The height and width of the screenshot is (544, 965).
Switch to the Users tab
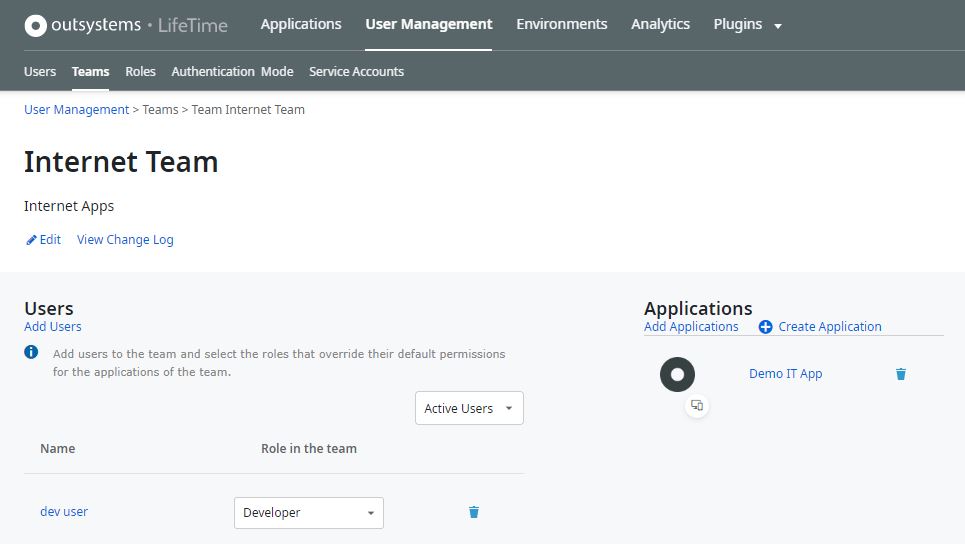tap(40, 71)
